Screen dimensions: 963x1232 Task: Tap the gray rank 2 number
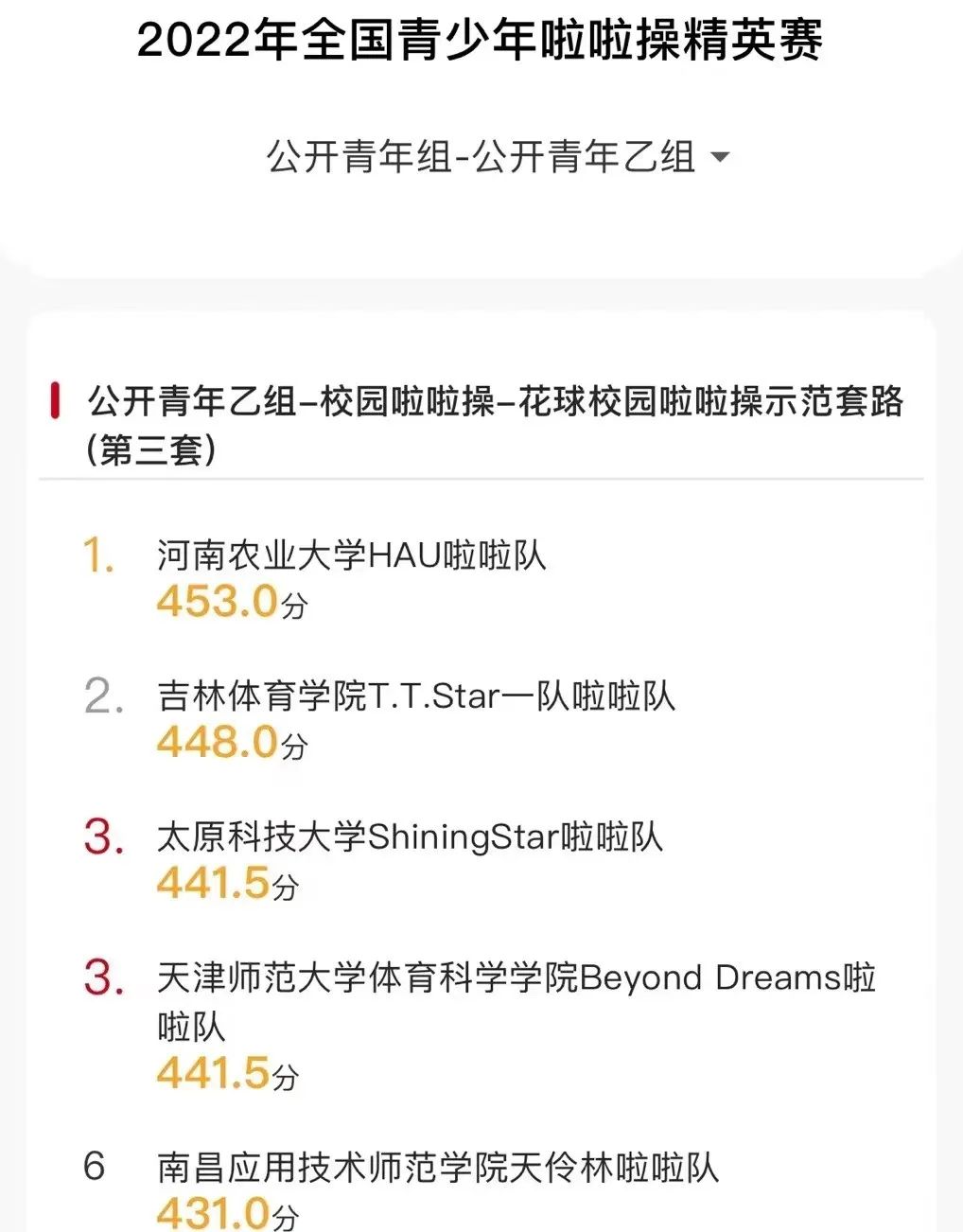tap(102, 697)
